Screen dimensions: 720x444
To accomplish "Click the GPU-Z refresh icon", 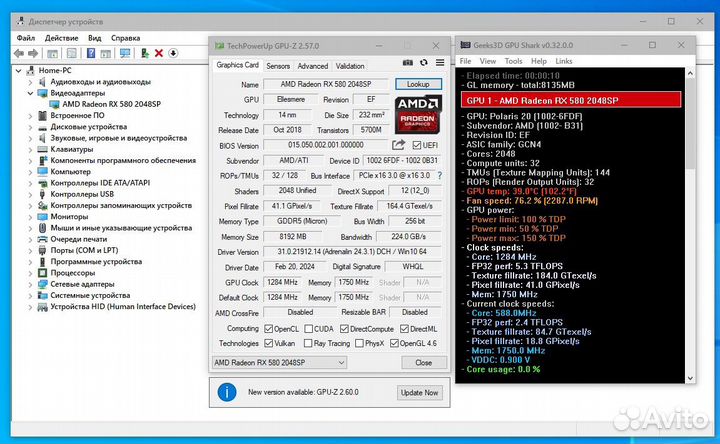I will (x=424, y=62).
